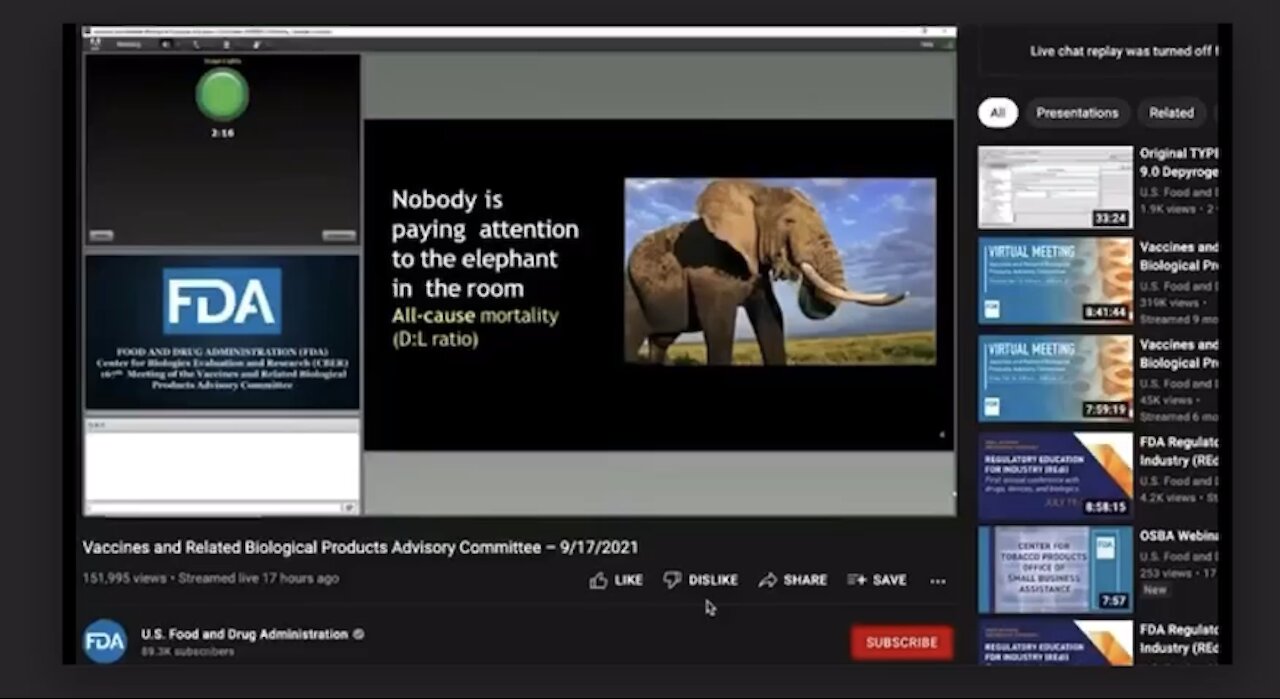The width and height of the screenshot is (1280, 699).
Task: Click the Dislike thumbs-down icon
Action: pyautogui.click(x=672, y=580)
